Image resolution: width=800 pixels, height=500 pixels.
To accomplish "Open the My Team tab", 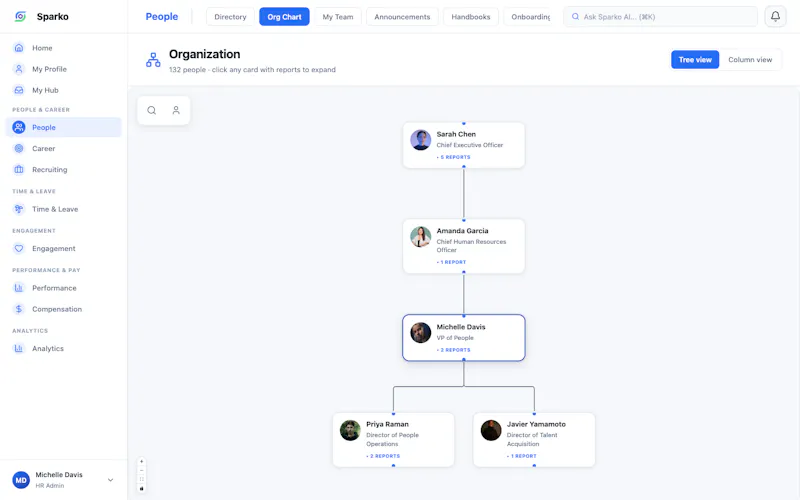I will point(338,17).
